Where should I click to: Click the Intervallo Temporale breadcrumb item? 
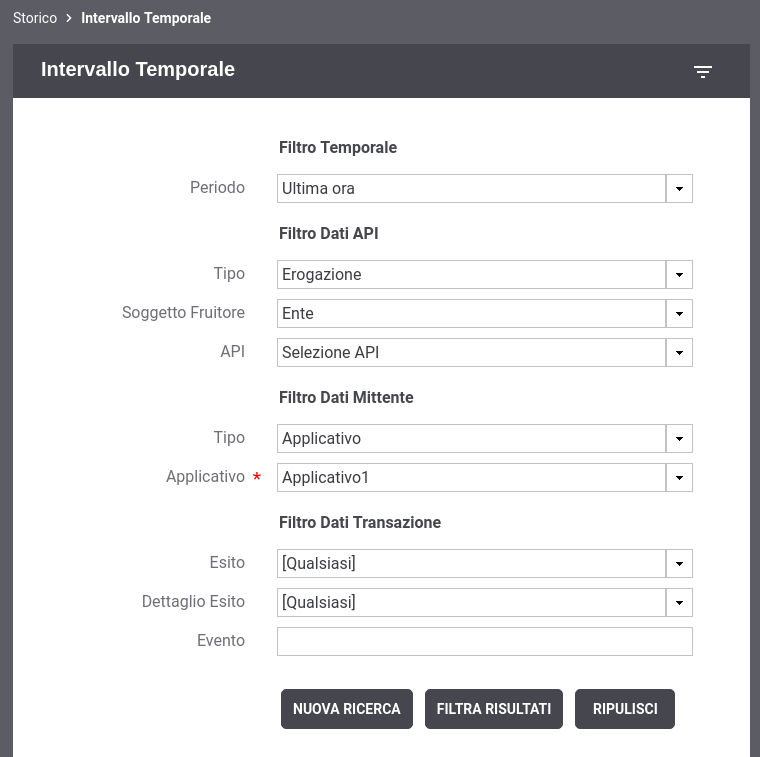click(x=146, y=18)
